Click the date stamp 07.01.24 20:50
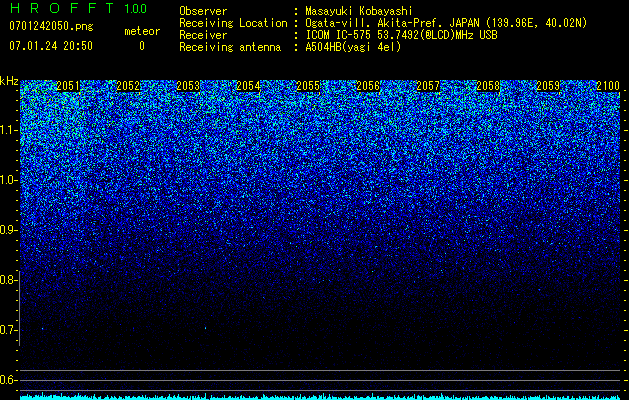629x400 pixels. point(51,46)
